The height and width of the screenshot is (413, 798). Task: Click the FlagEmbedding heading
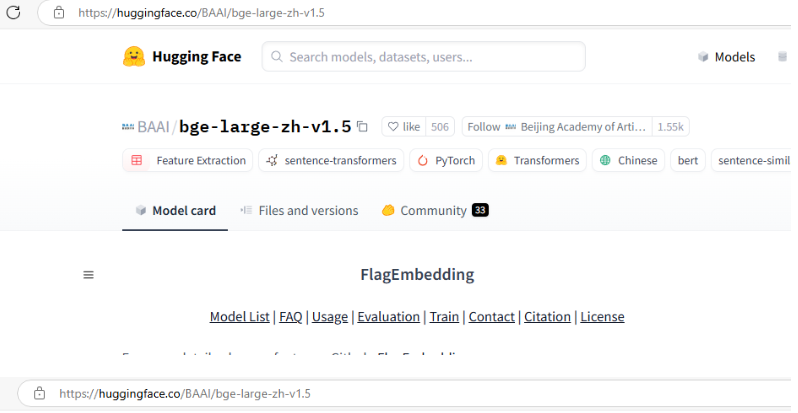click(x=417, y=275)
